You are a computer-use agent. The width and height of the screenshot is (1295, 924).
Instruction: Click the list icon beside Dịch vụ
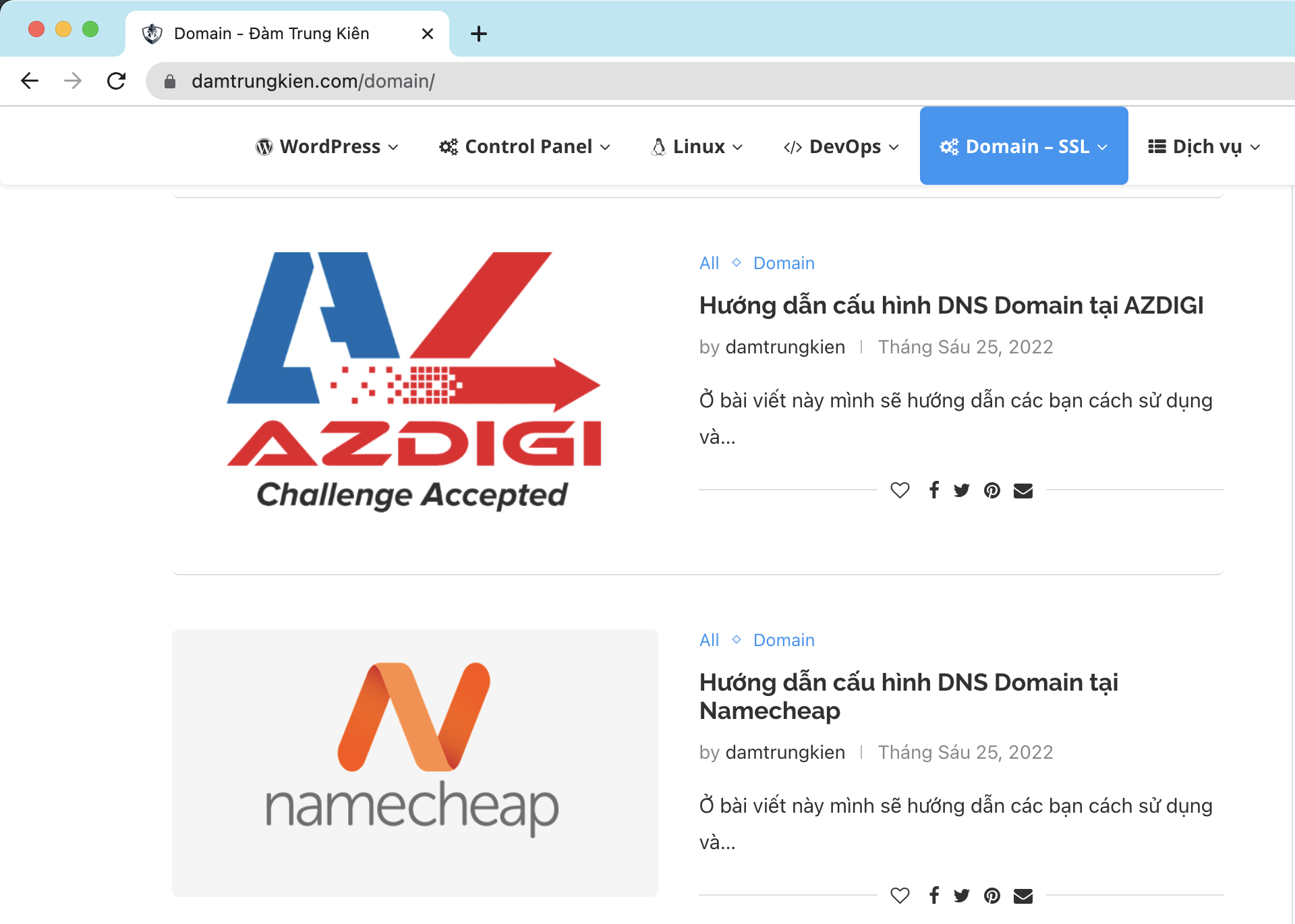[1157, 146]
